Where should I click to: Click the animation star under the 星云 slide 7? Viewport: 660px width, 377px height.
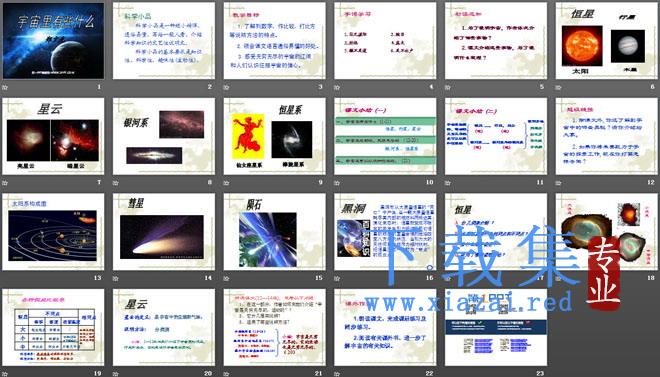click(5, 183)
